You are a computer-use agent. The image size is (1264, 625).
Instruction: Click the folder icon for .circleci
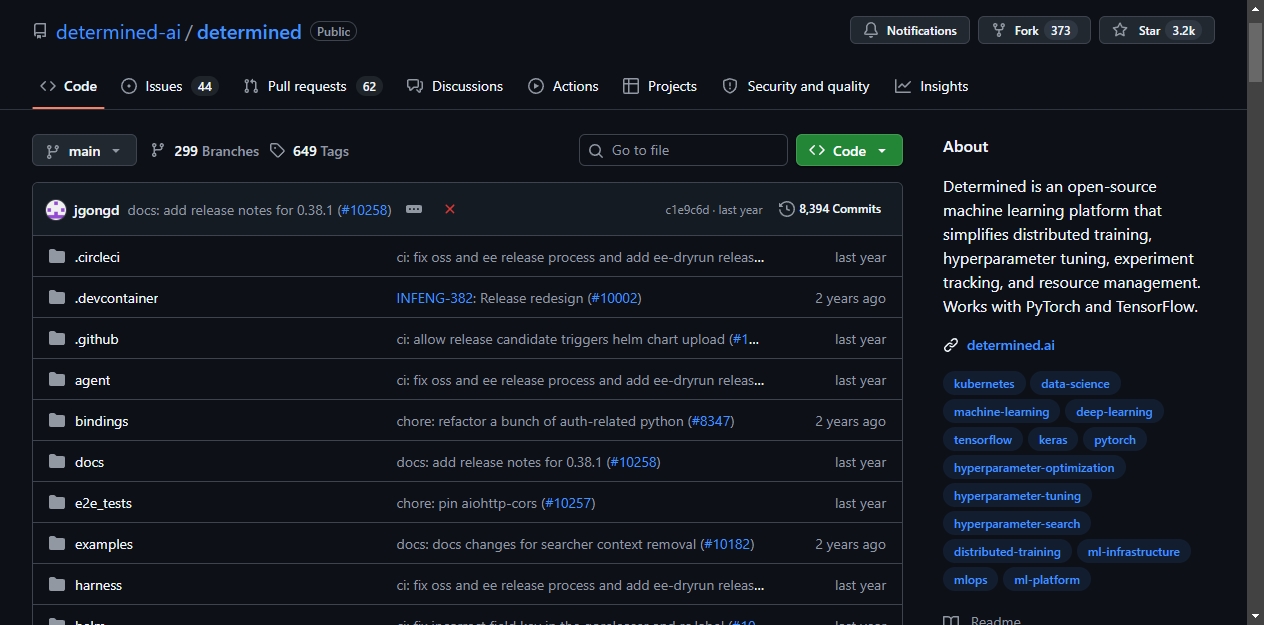click(x=57, y=257)
